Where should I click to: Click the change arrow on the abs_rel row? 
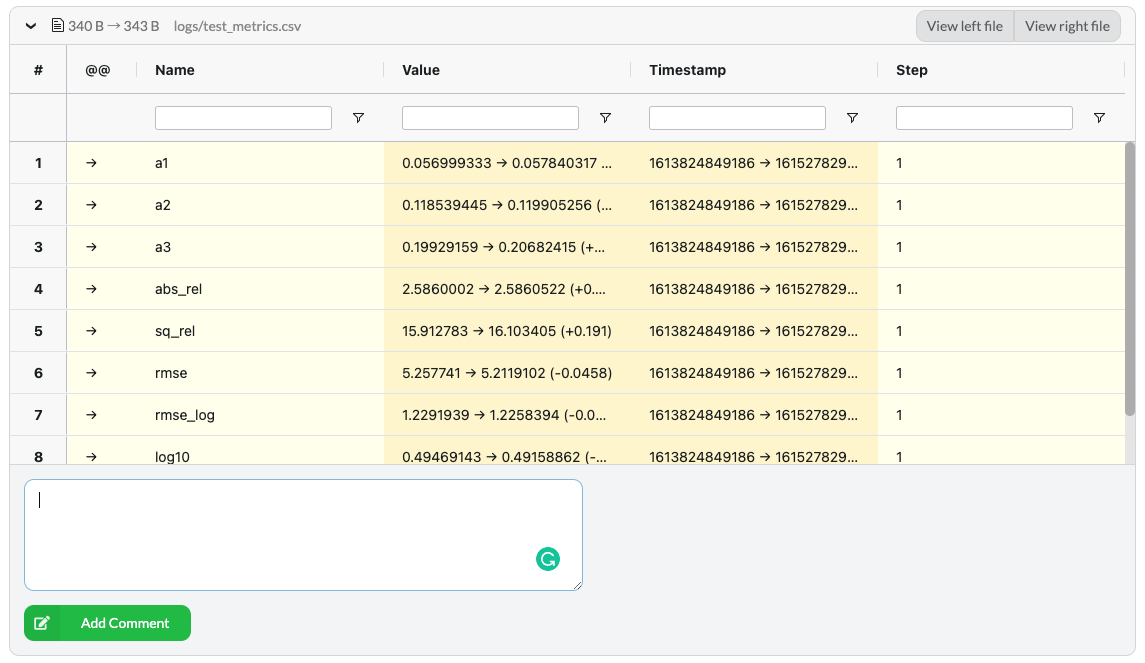(91, 289)
